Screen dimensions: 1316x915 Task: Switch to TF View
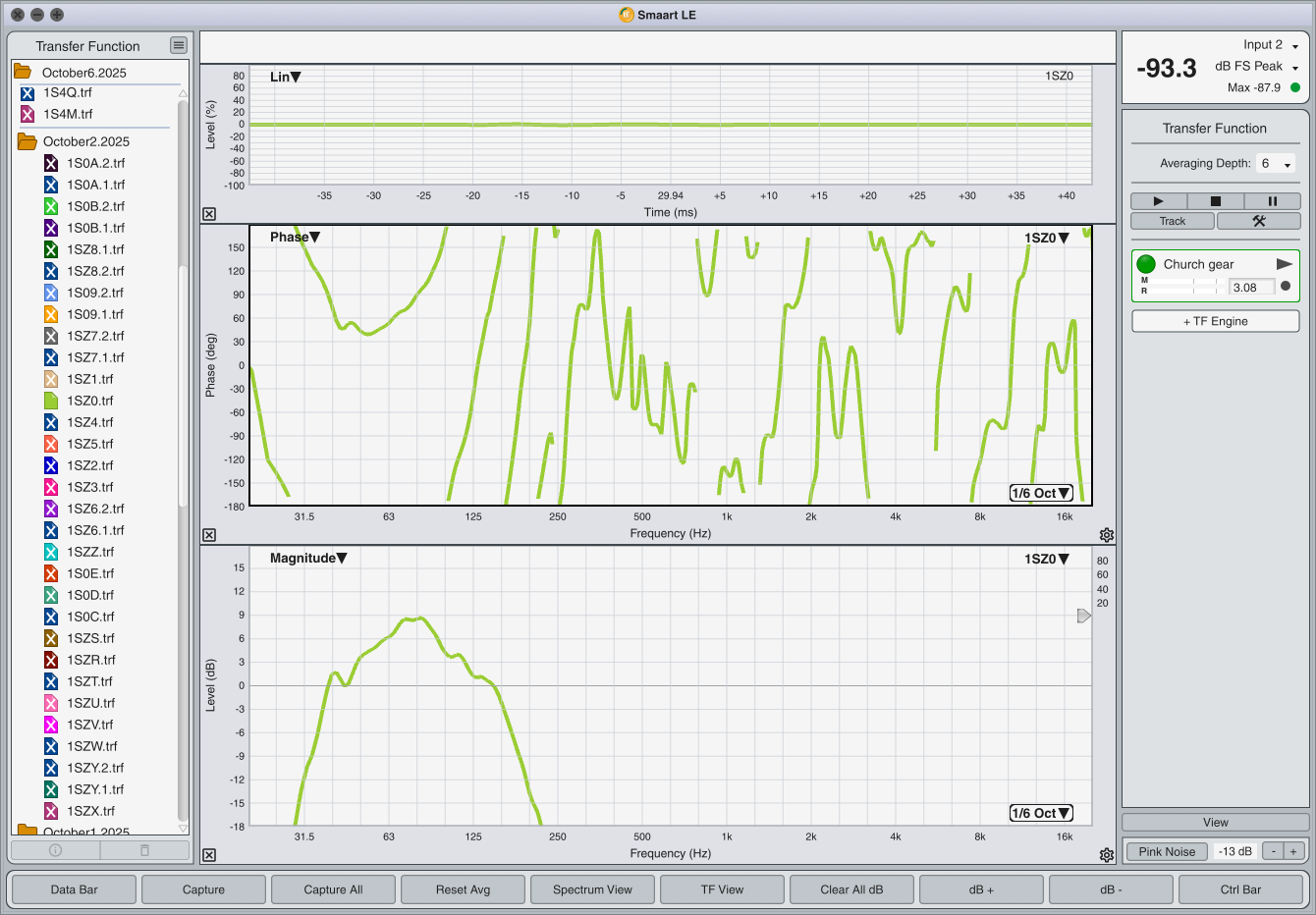[x=722, y=889]
